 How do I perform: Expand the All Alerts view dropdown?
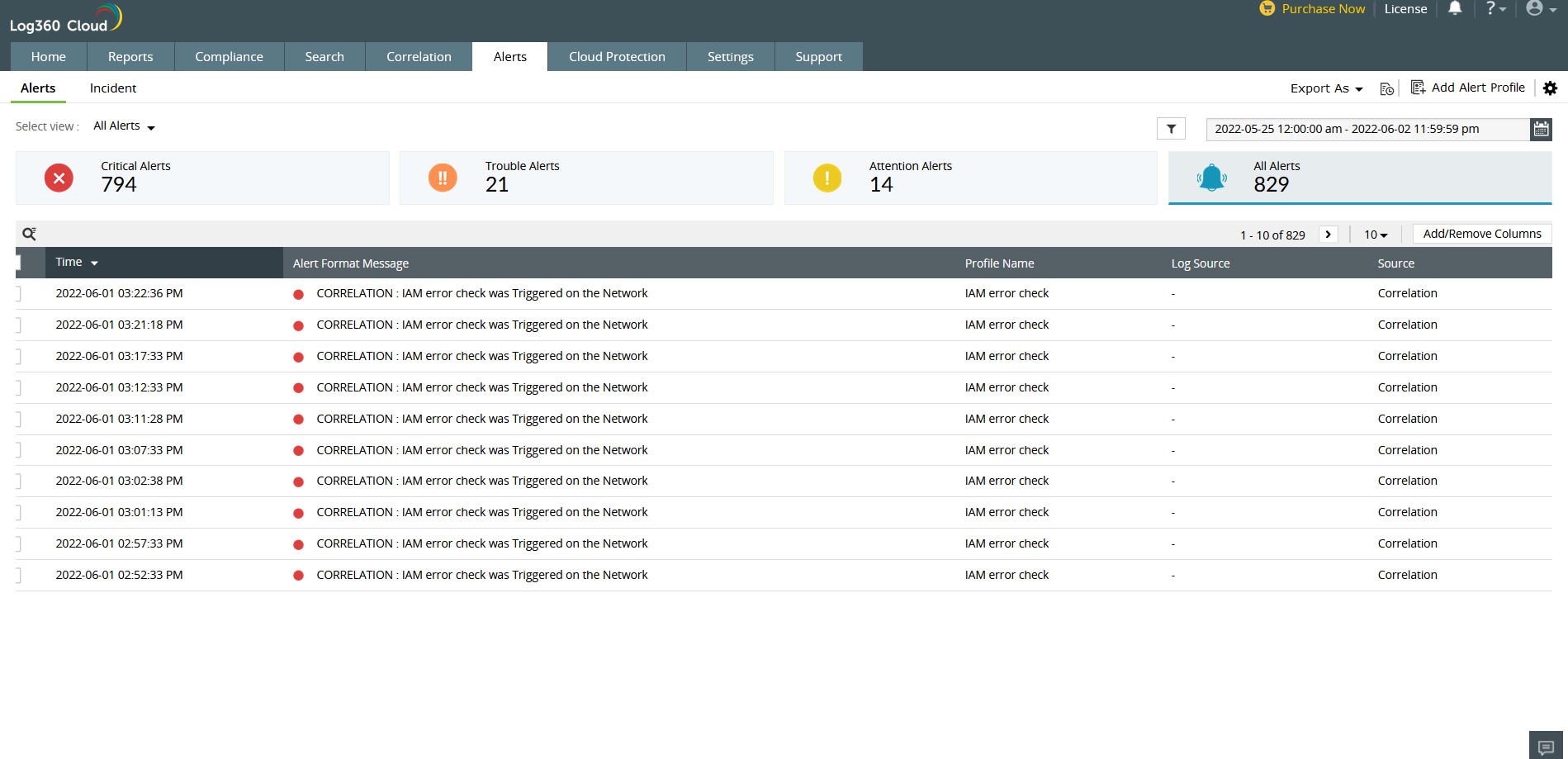pos(124,126)
